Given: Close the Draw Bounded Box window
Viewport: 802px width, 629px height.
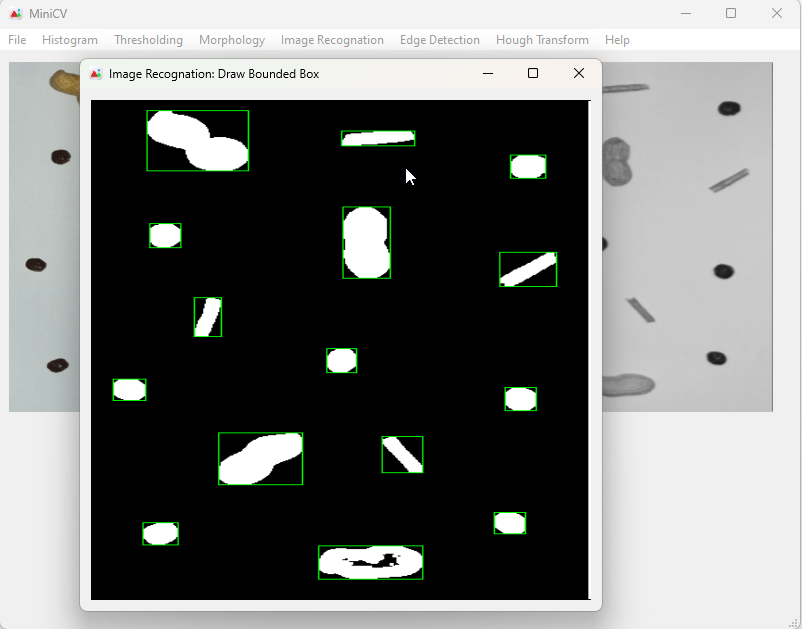Looking at the screenshot, I should tap(578, 73).
